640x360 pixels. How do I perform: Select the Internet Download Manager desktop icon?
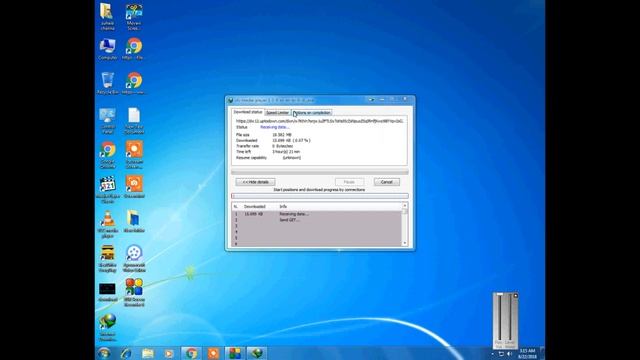tap(107, 327)
